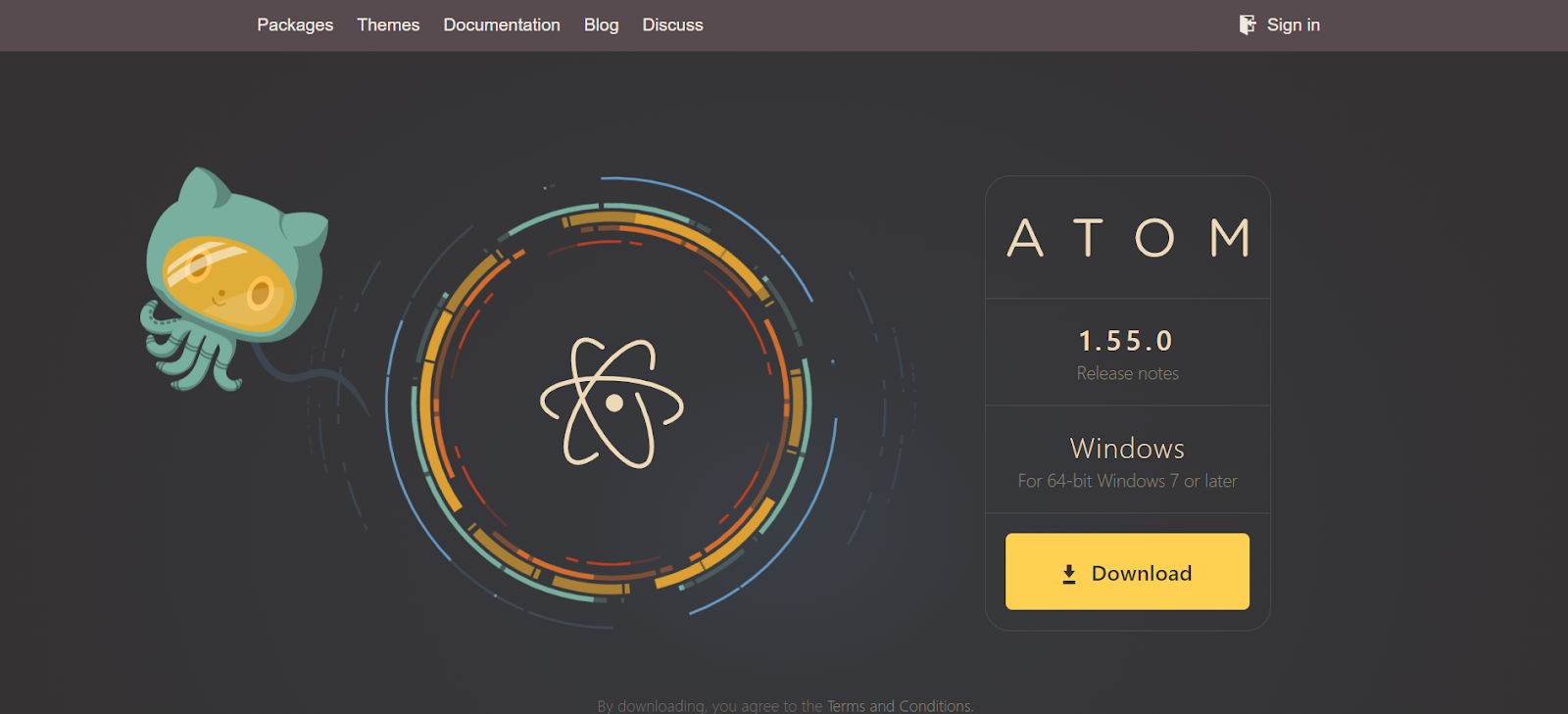Click the 1.55.0 version number
Image resolution: width=1568 pixels, height=714 pixels.
(x=1126, y=341)
